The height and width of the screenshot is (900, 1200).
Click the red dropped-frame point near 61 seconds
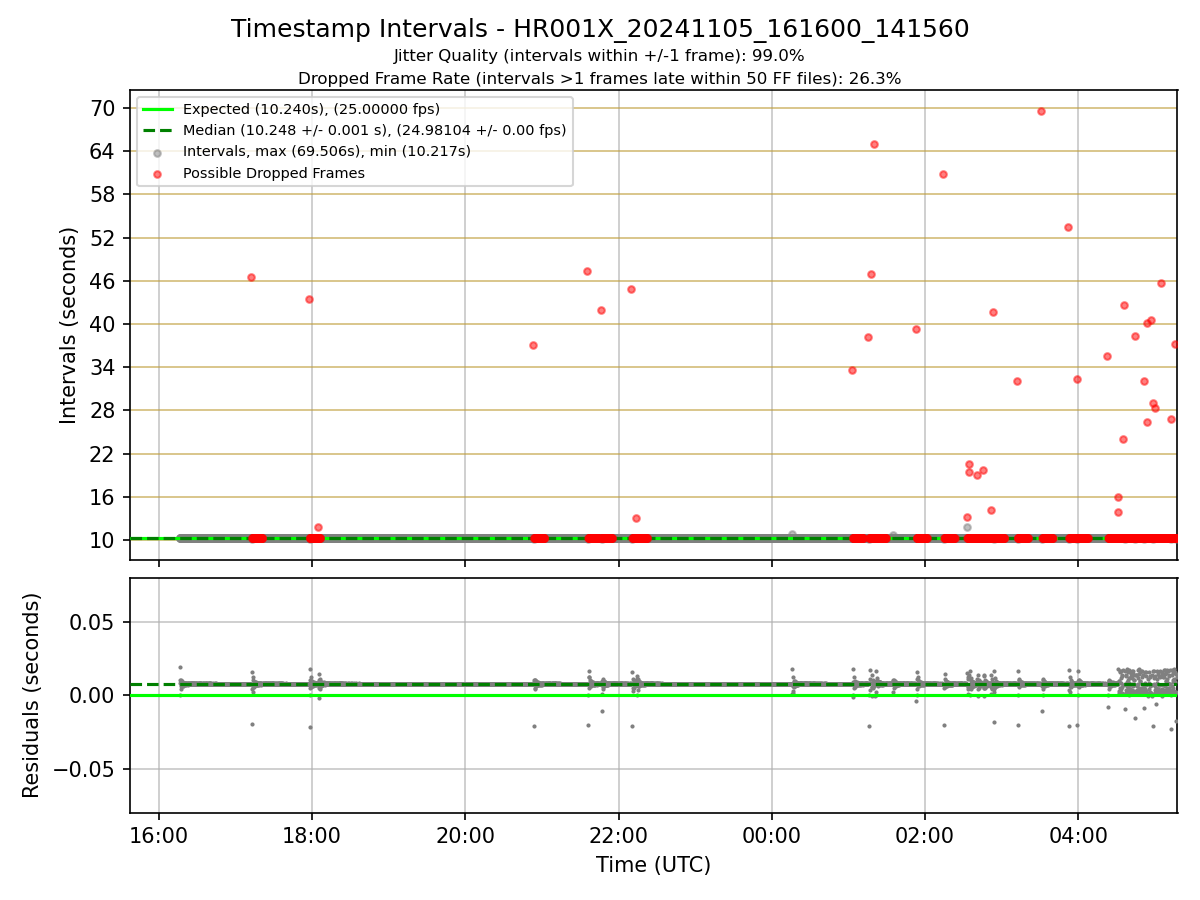[x=943, y=174]
